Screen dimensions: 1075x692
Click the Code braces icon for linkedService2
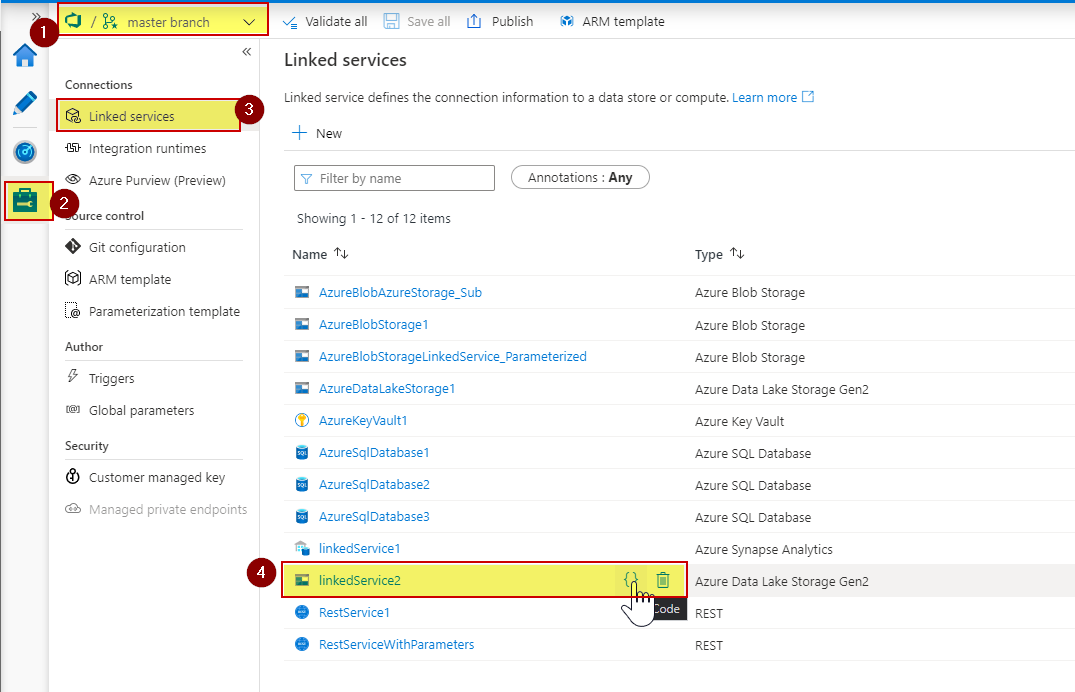coord(631,580)
